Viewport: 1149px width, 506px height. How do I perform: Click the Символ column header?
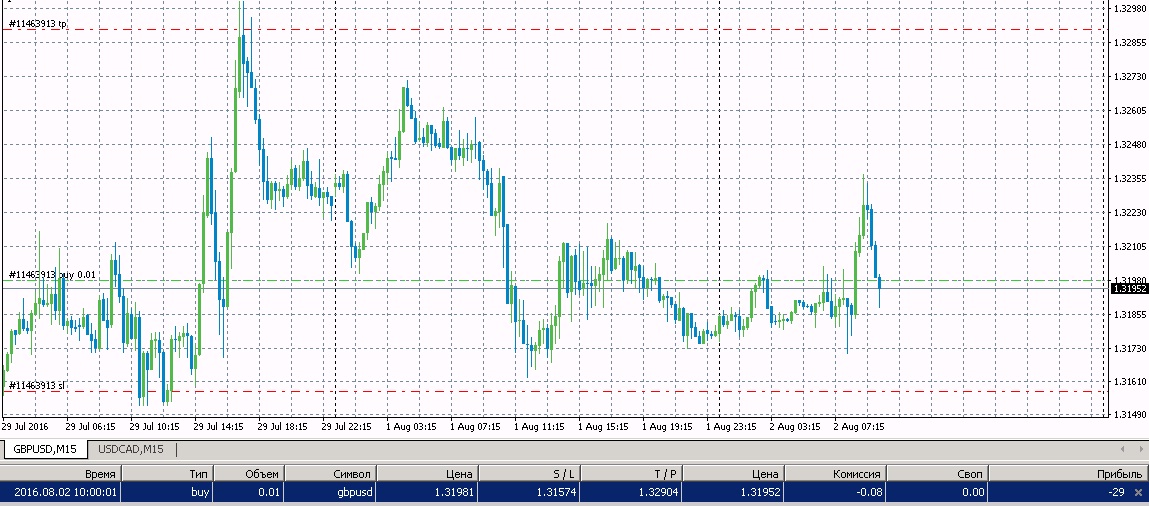[330, 474]
